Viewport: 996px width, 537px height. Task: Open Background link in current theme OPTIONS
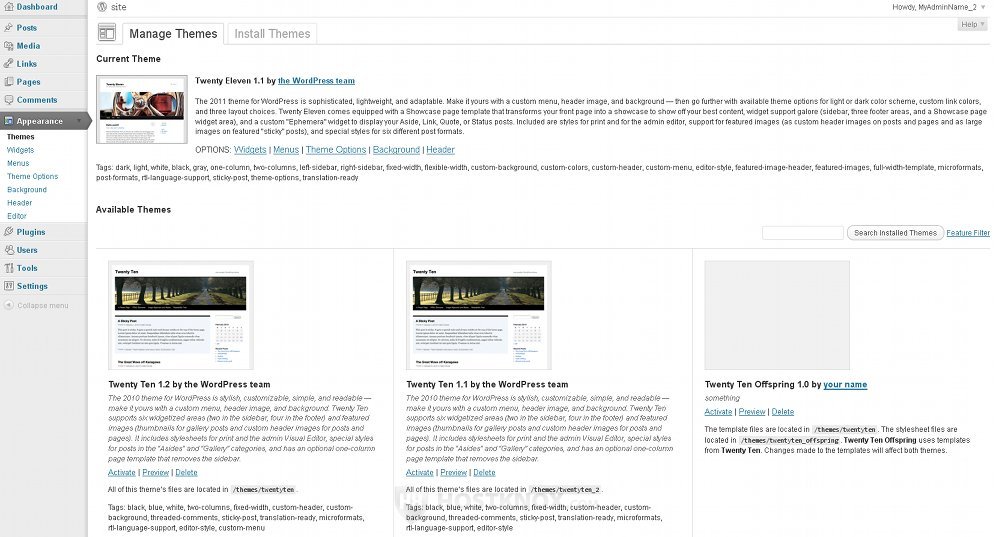pyautogui.click(x=396, y=150)
